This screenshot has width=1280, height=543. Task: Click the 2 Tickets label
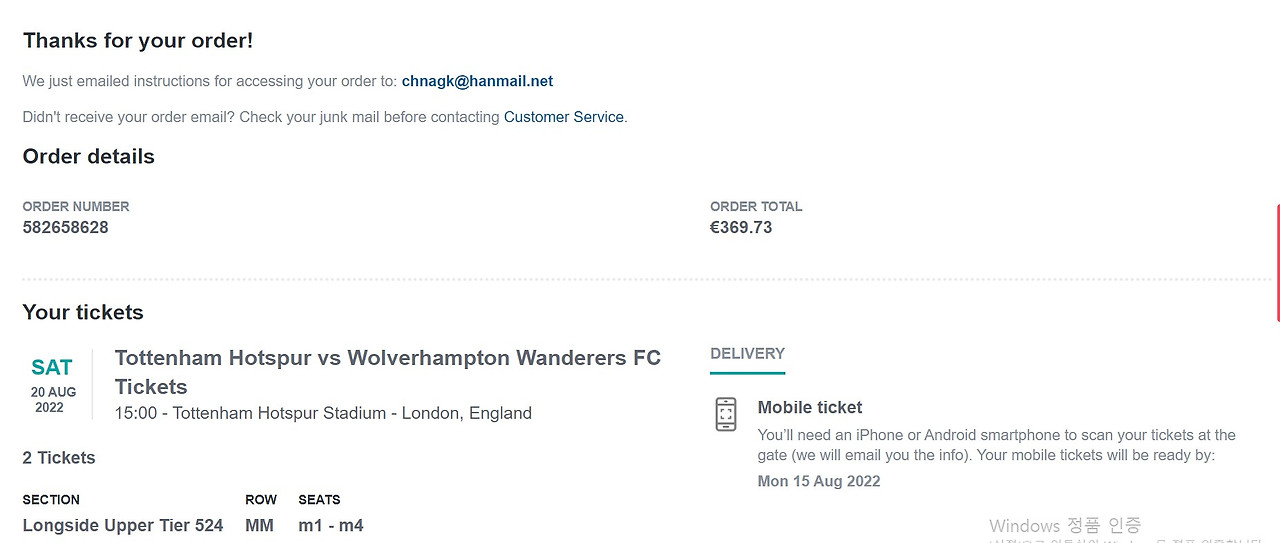point(59,458)
